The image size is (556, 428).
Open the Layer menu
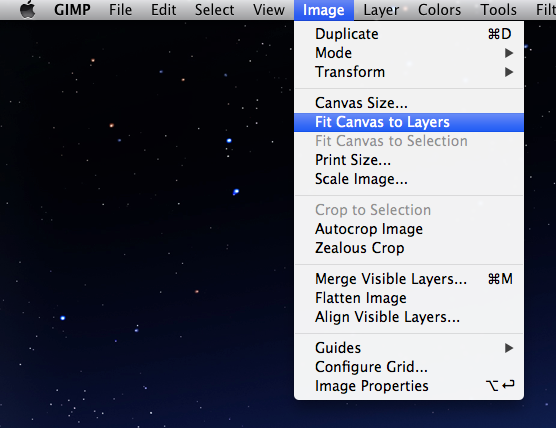pos(381,10)
